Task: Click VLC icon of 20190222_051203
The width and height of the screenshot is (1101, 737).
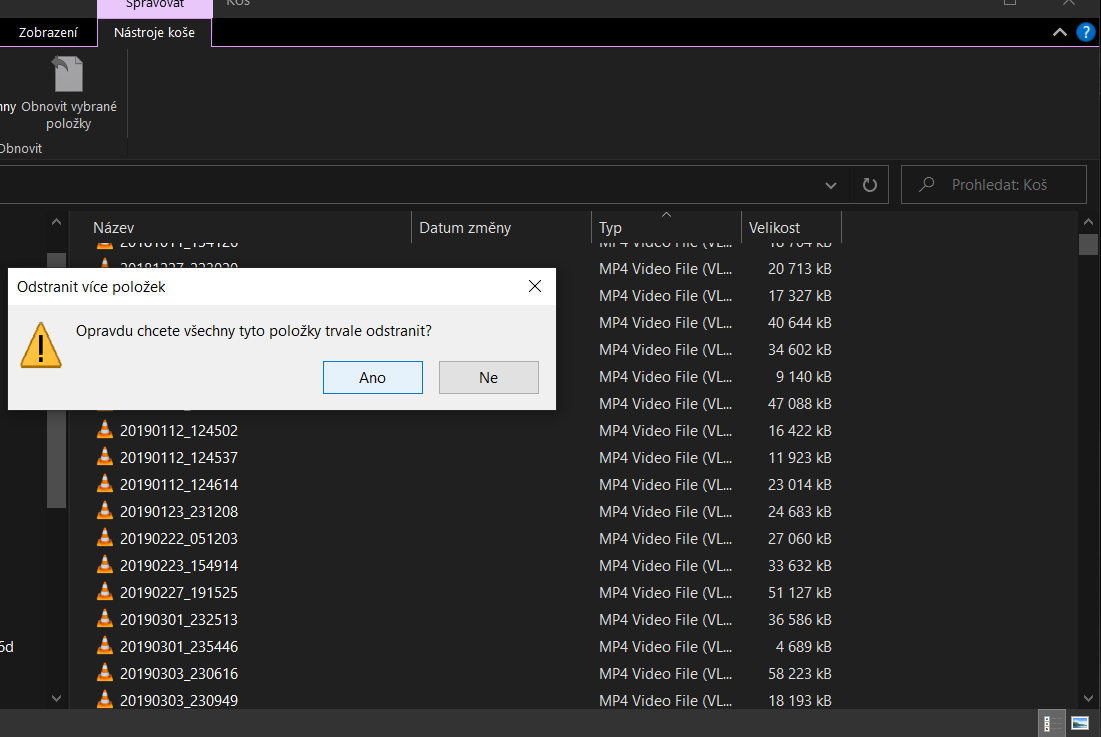Action: 105,538
